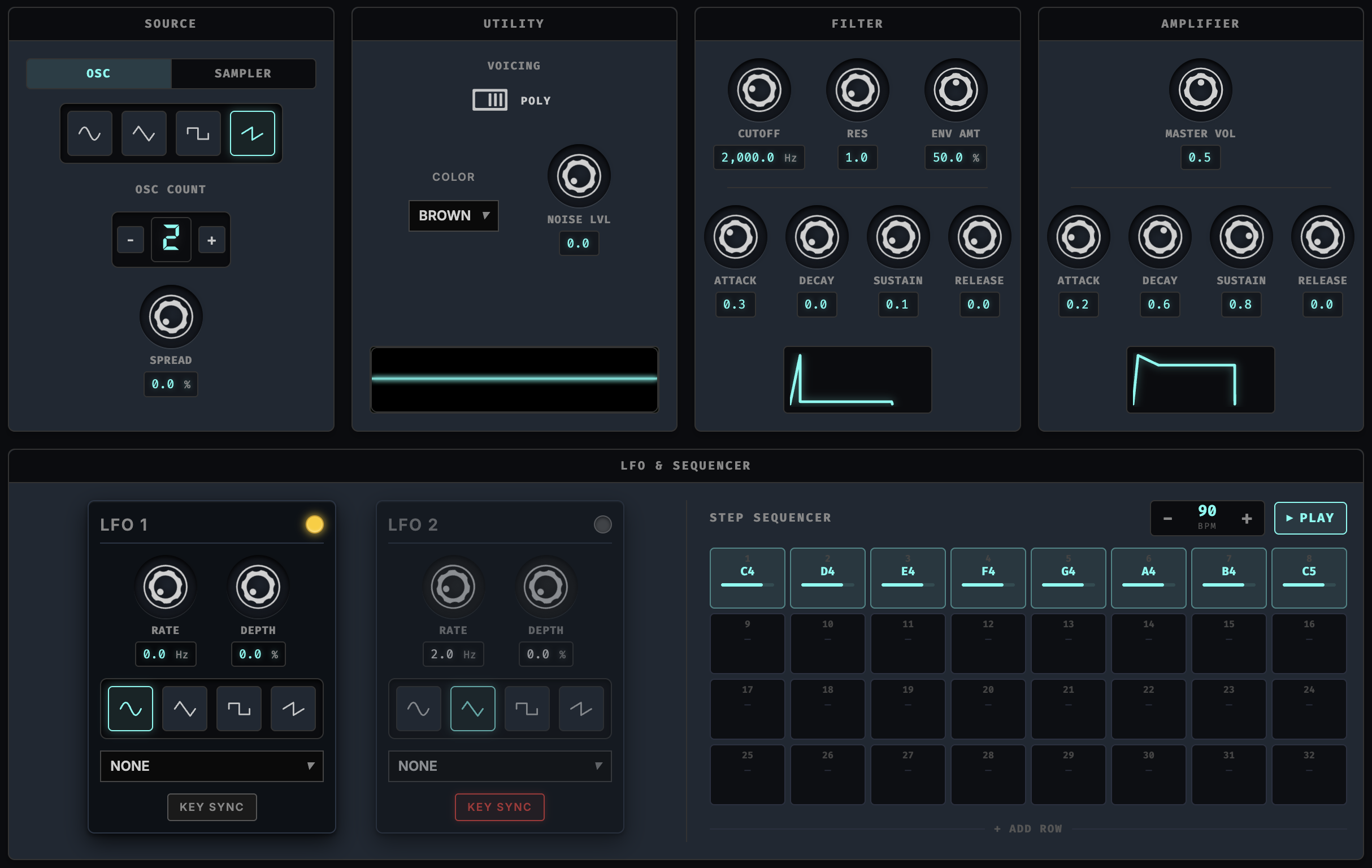Choose LFO 2 triangle wave shape
Image resolution: width=1372 pixels, height=868 pixels.
coord(472,709)
